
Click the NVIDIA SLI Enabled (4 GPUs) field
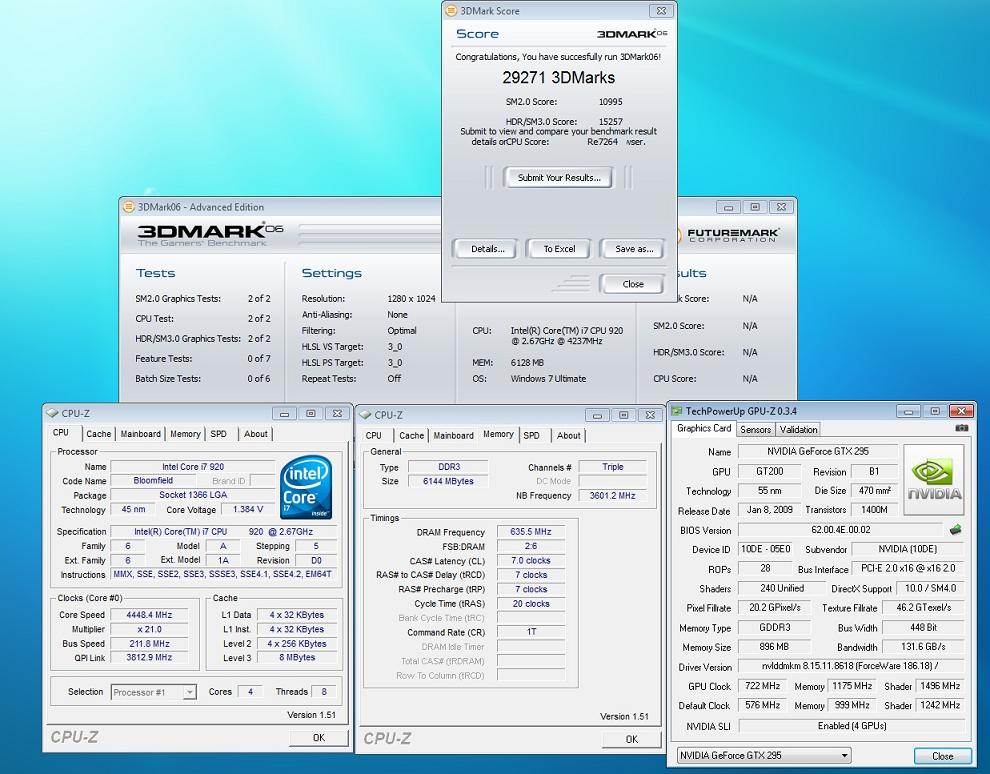852,725
